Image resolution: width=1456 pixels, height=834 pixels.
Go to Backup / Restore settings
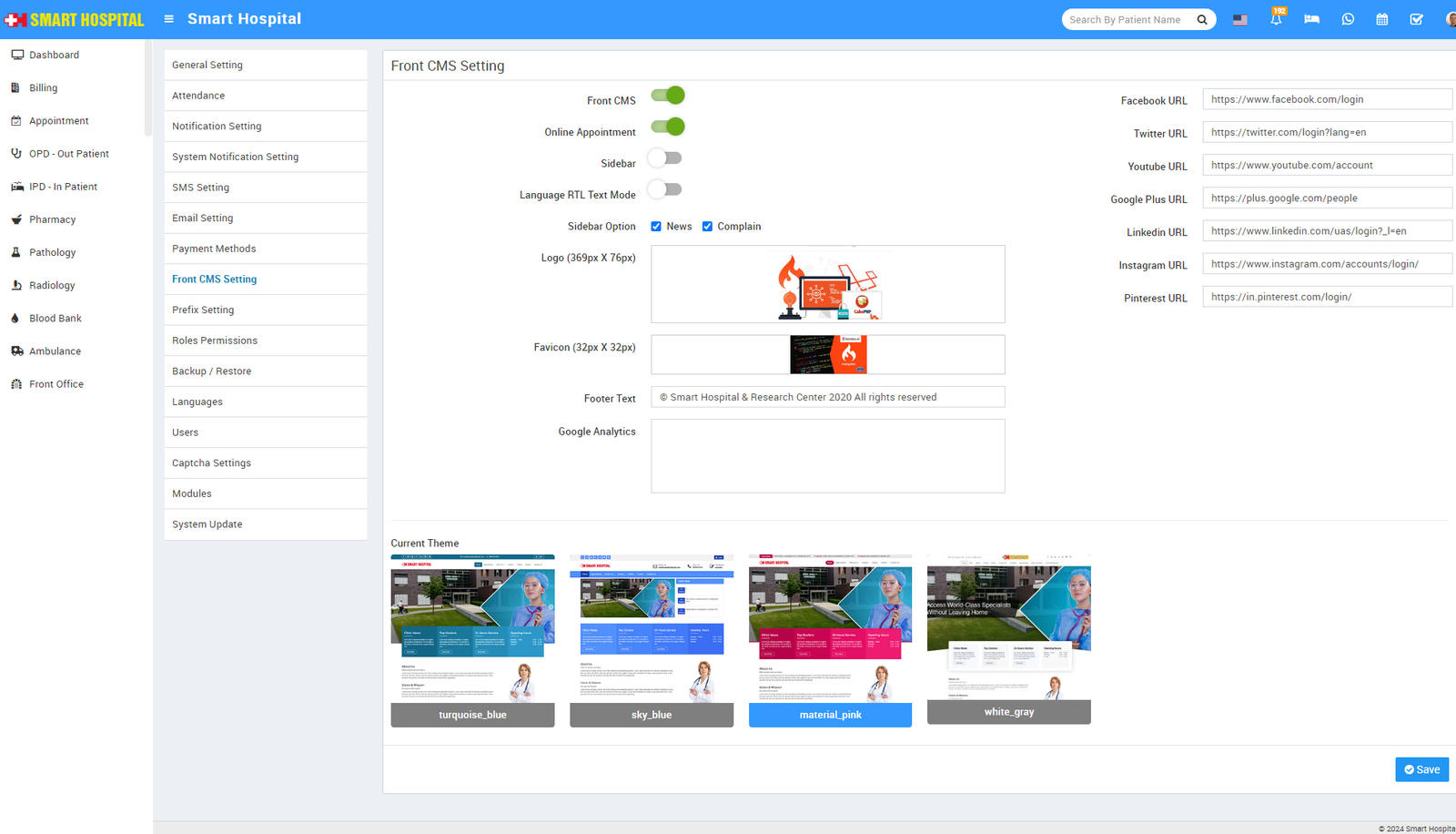tap(211, 371)
